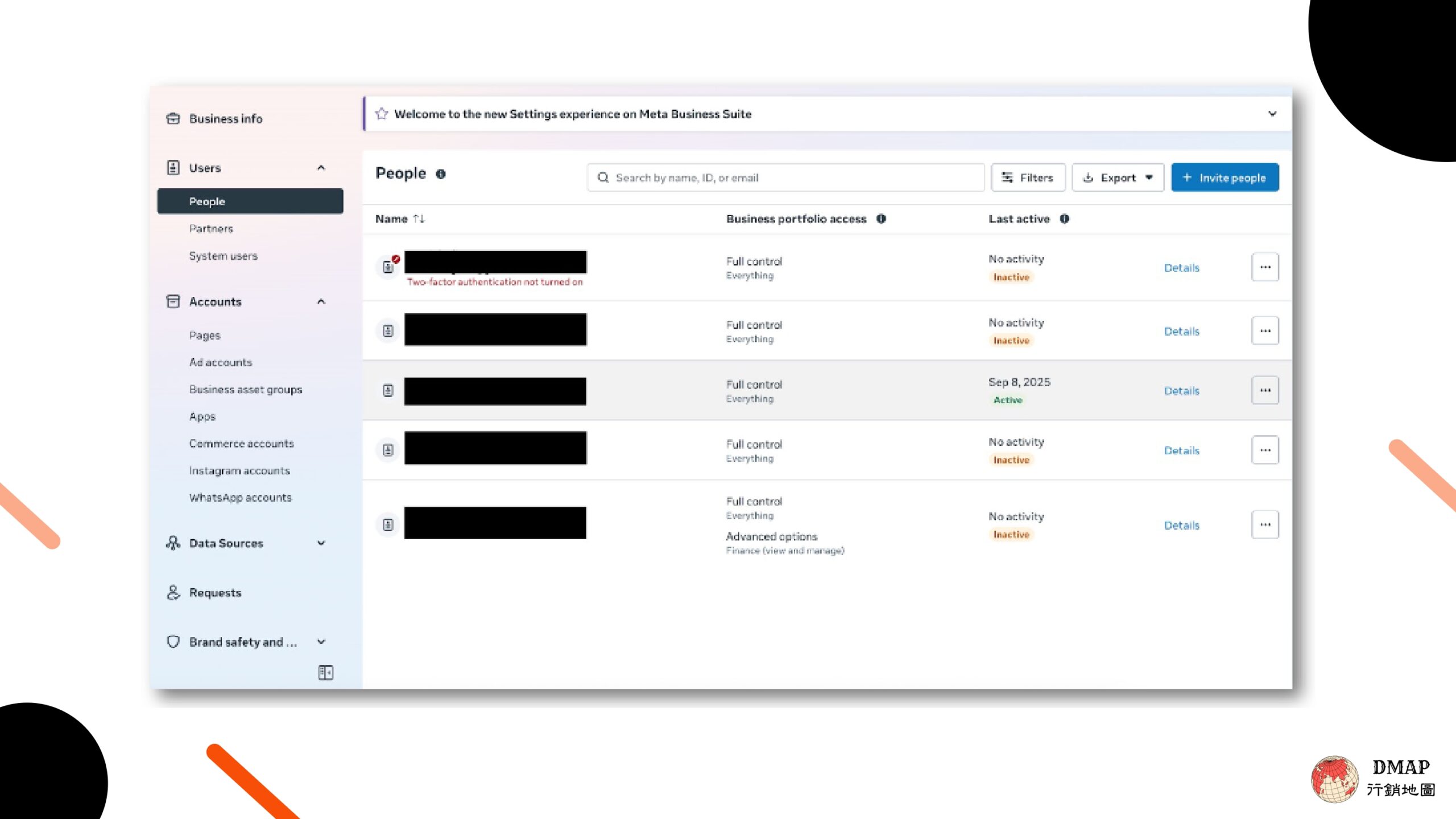Open three-dots menu for the Sep 8, 2025 user
The image size is (1456, 819).
click(1264, 390)
